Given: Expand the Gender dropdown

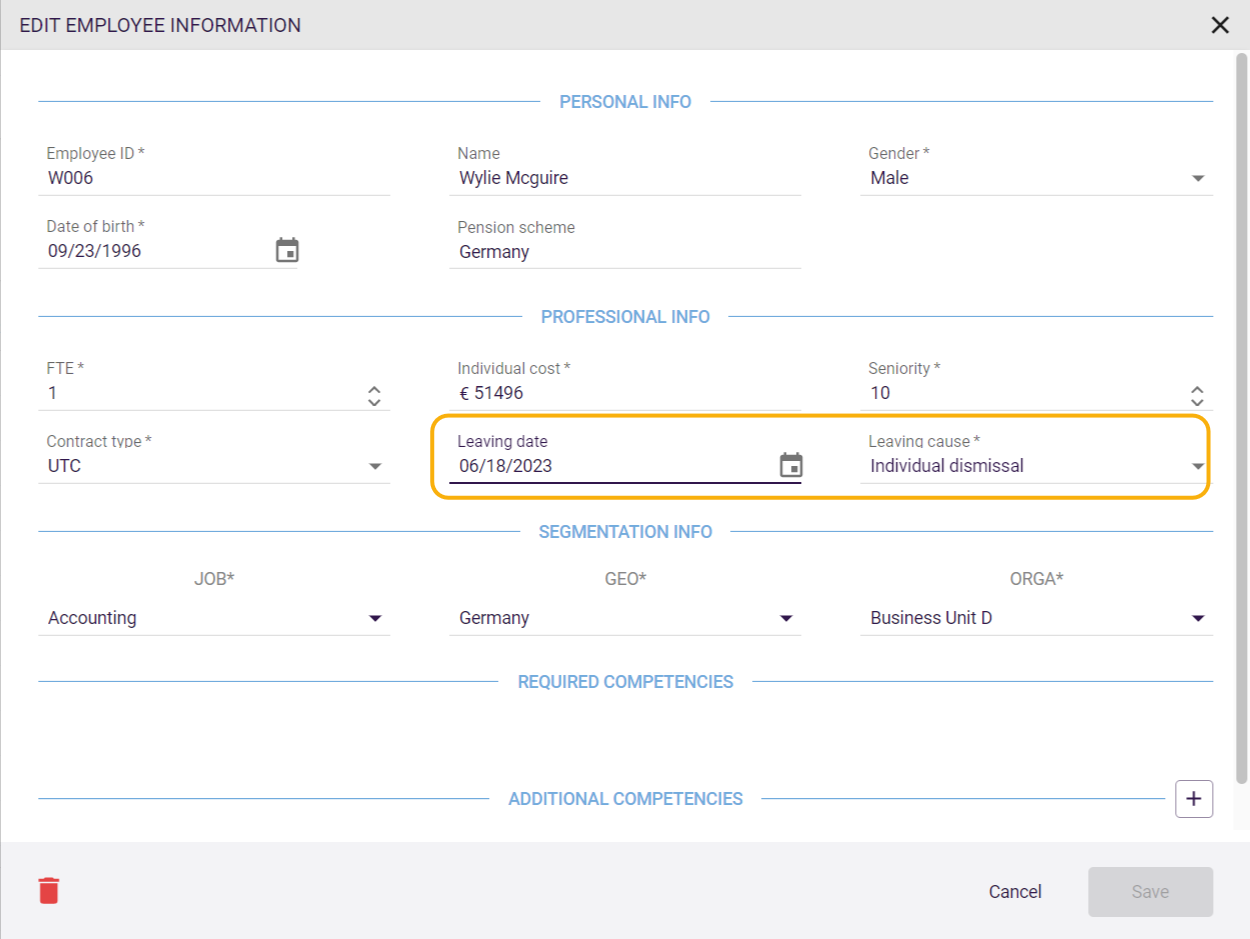Looking at the screenshot, I should [1198, 179].
